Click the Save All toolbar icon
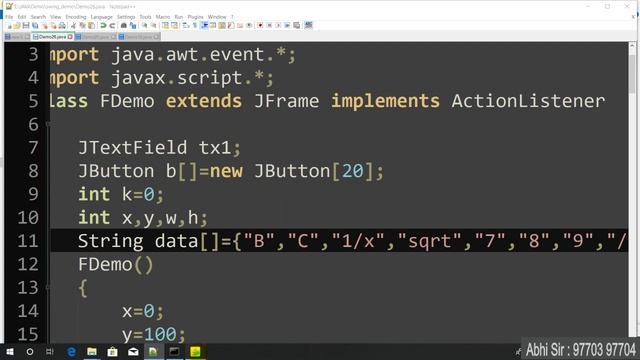Viewport: 640px width, 360px height. 35,26
